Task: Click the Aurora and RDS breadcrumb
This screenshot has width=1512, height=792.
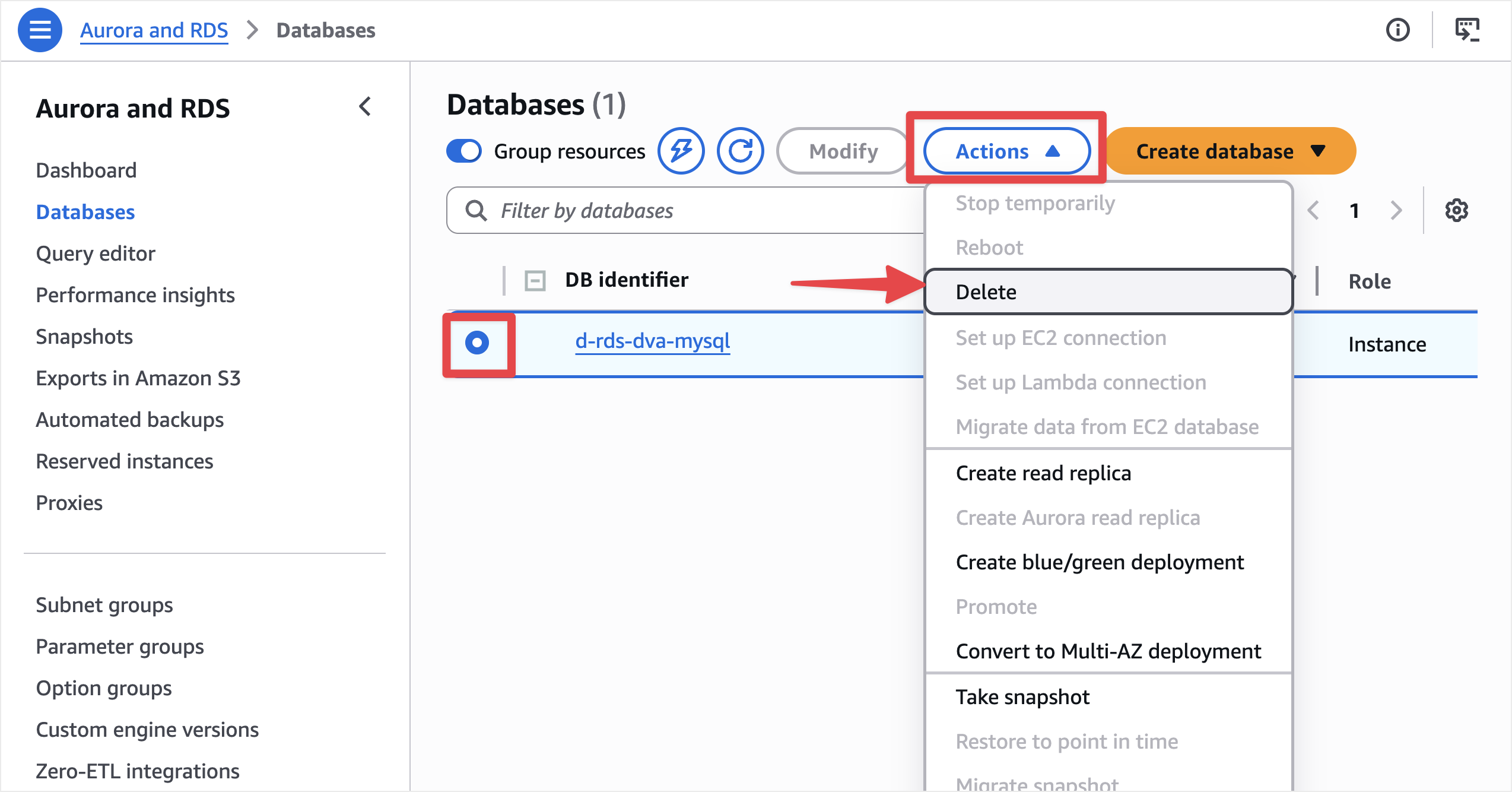Action: point(154,30)
